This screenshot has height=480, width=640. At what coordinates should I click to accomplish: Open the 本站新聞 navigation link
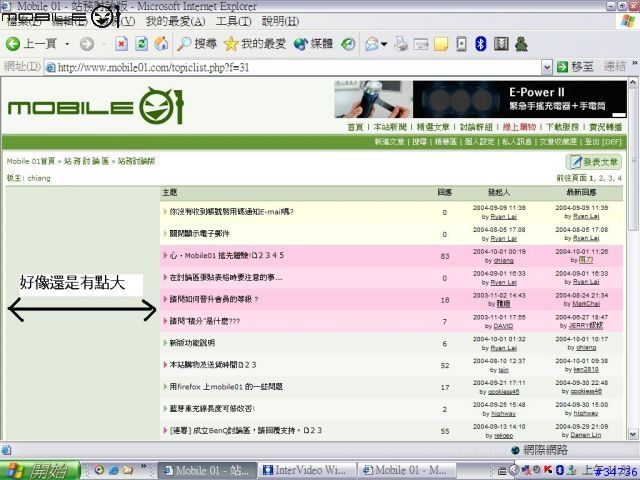pos(390,127)
